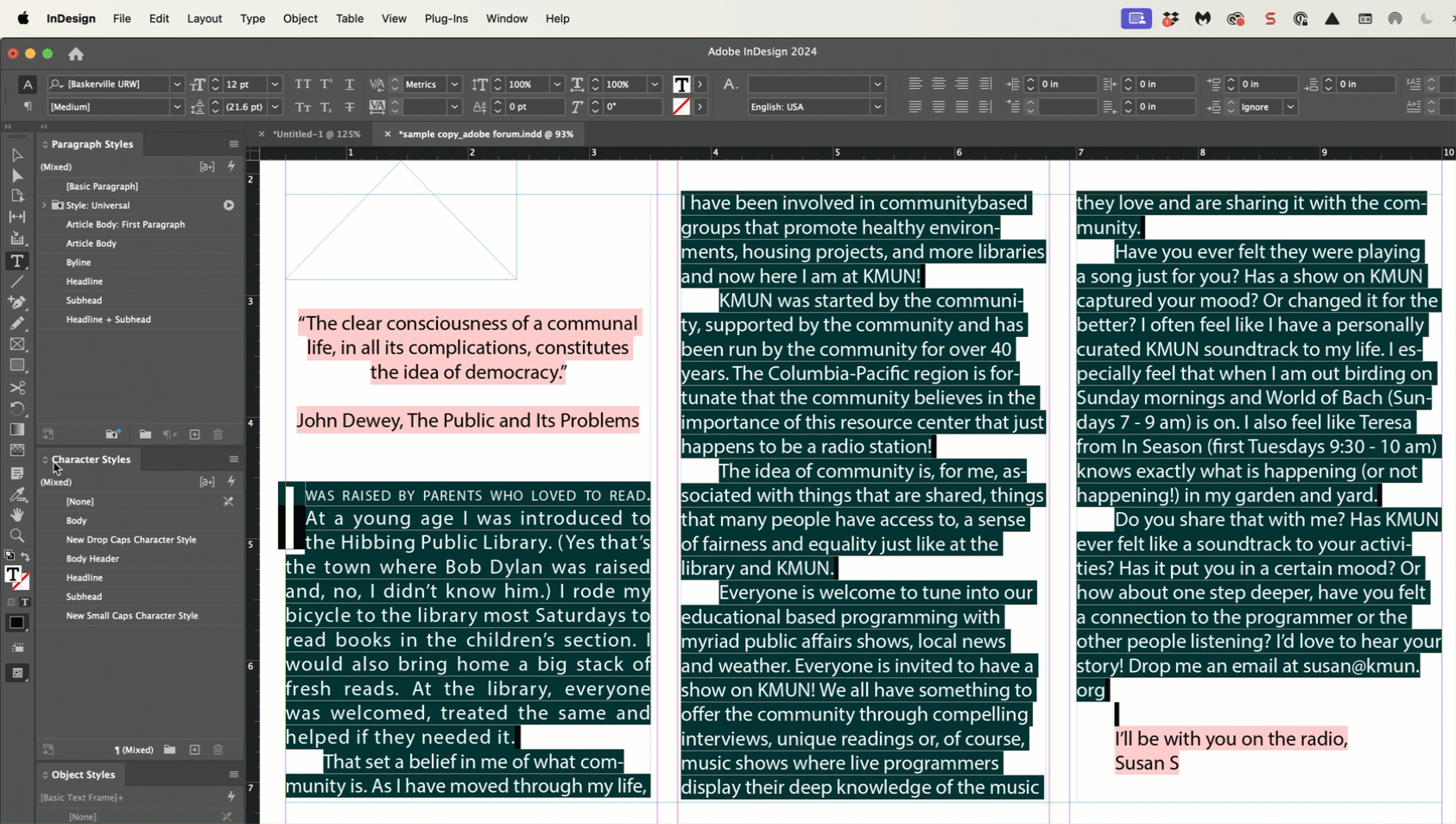The height and width of the screenshot is (824, 1456).
Task: Open Character Styles panel menu
Action: [x=234, y=460]
